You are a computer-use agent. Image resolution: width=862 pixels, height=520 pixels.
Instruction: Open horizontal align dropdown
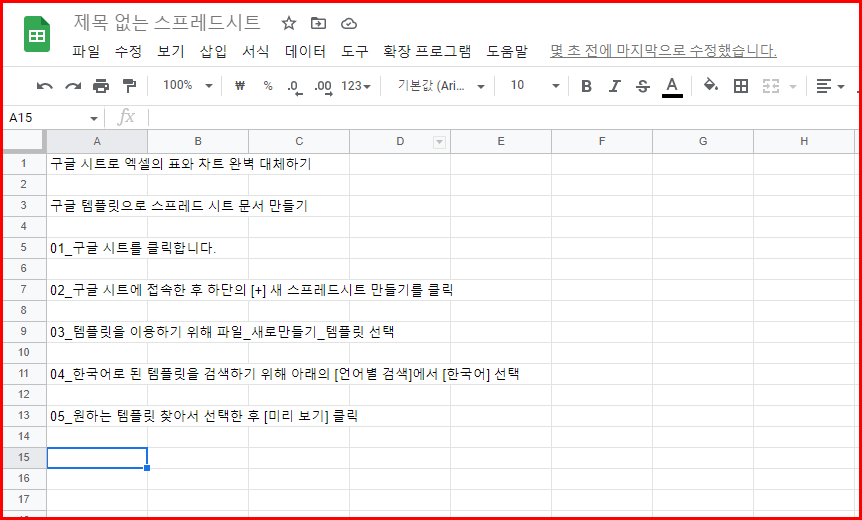(x=830, y=86)
